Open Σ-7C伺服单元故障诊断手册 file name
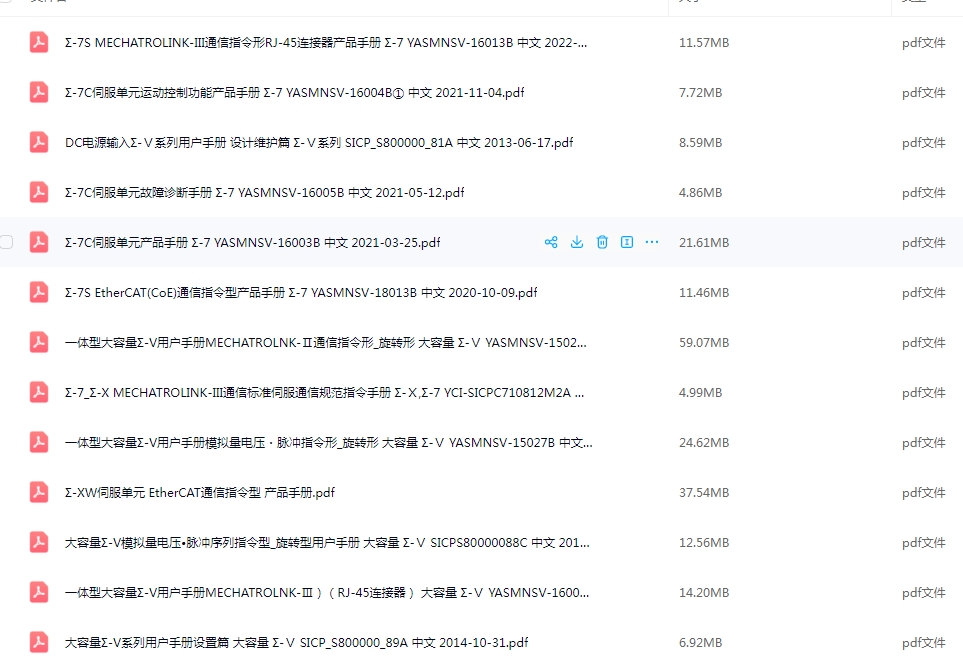 point(265,193)
